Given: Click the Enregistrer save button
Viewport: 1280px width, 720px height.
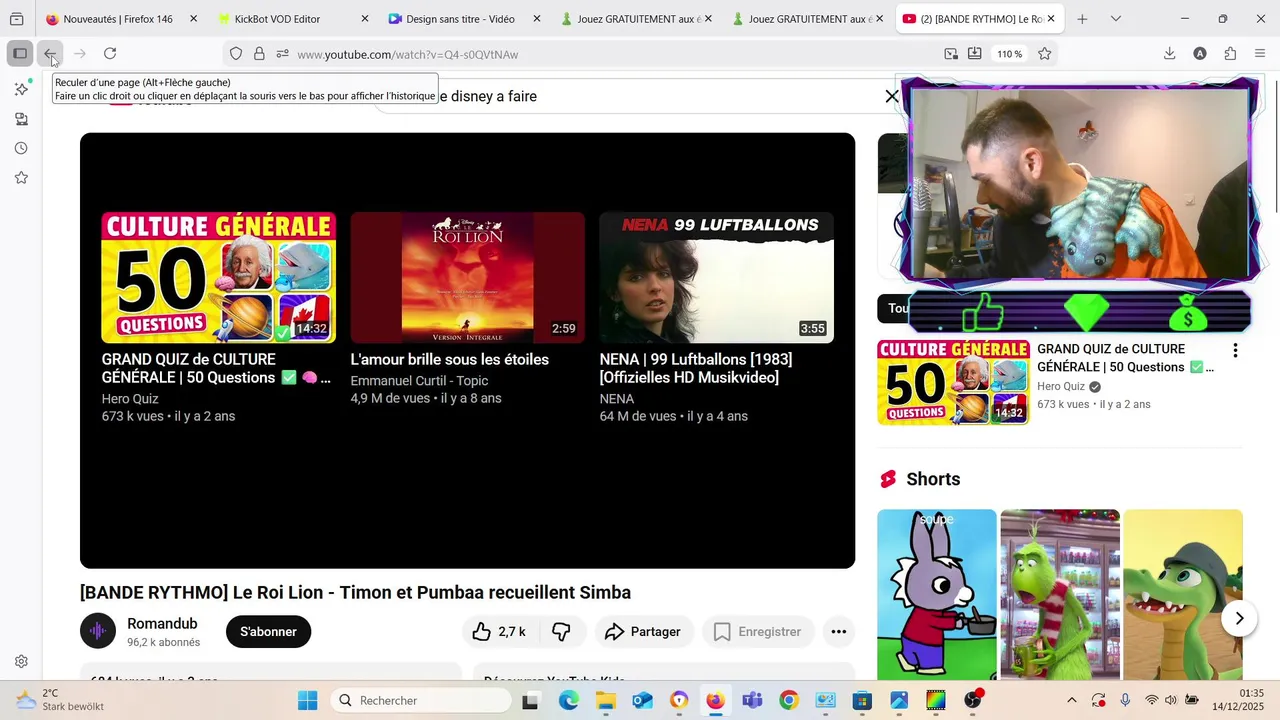Looking at the screenshot, I should [x=758, y=632].
